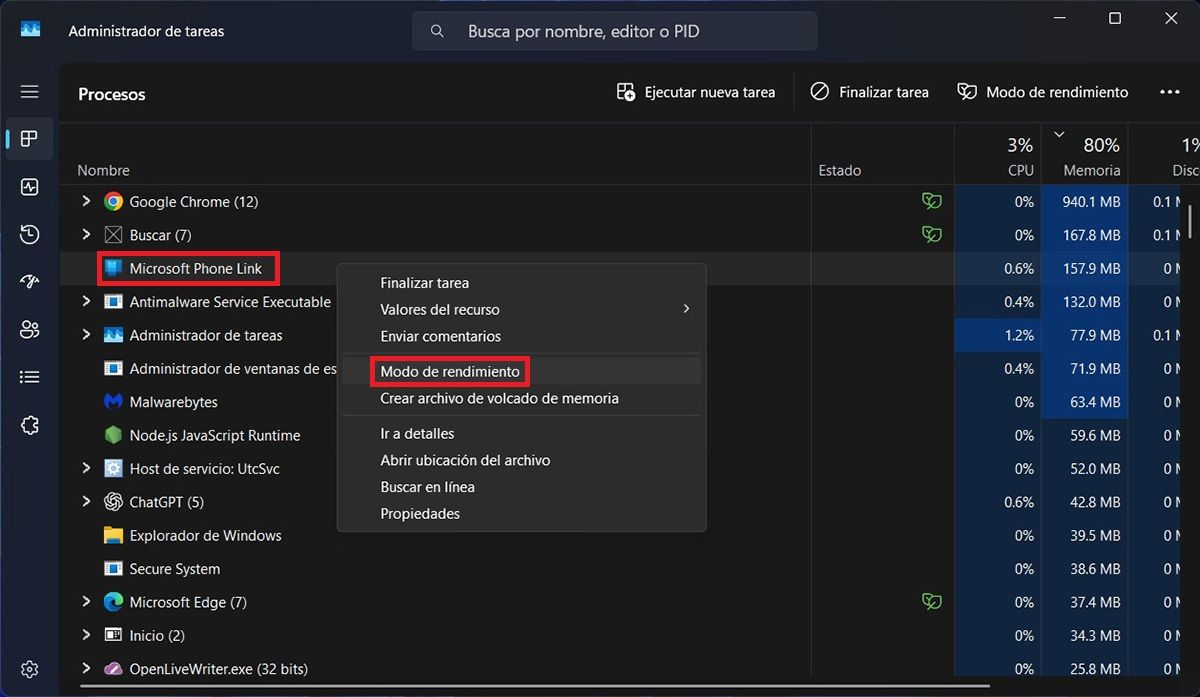Screen dimensions: 1200x697
Task: Click the Microsoft Edge process icon
Action: pos(113,602)
